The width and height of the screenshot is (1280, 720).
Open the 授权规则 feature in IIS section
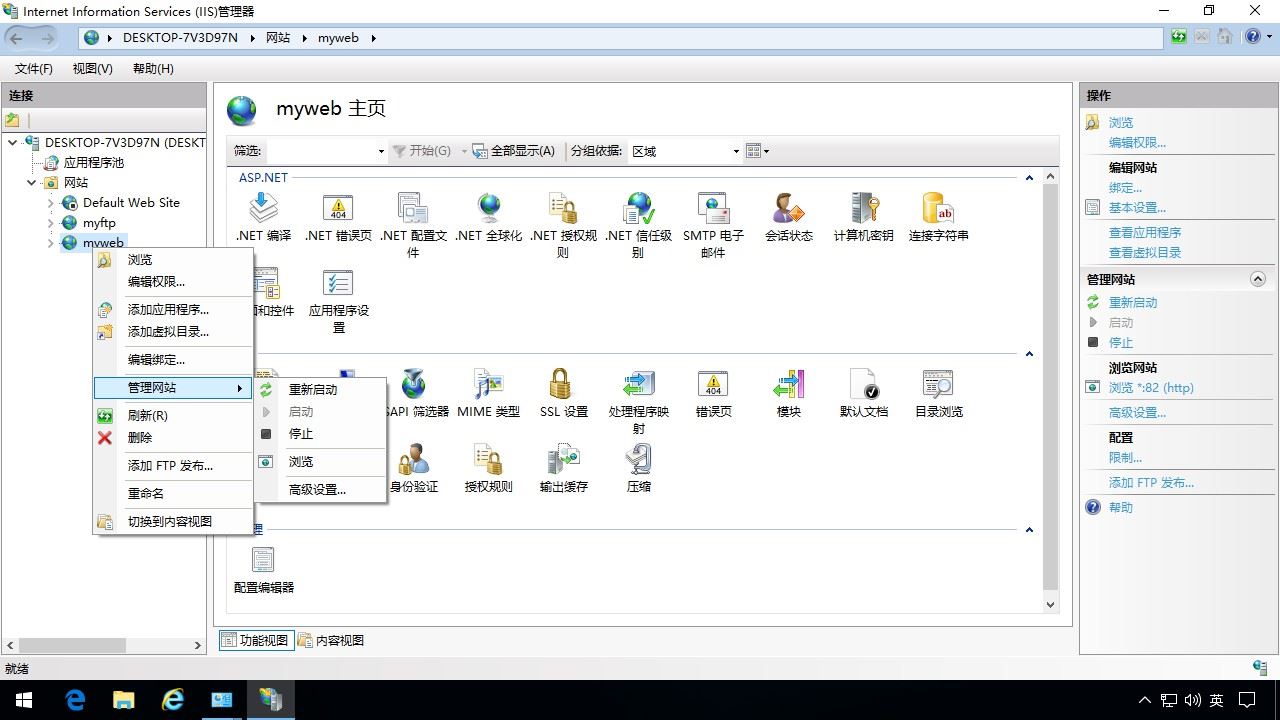coord(488,469)
